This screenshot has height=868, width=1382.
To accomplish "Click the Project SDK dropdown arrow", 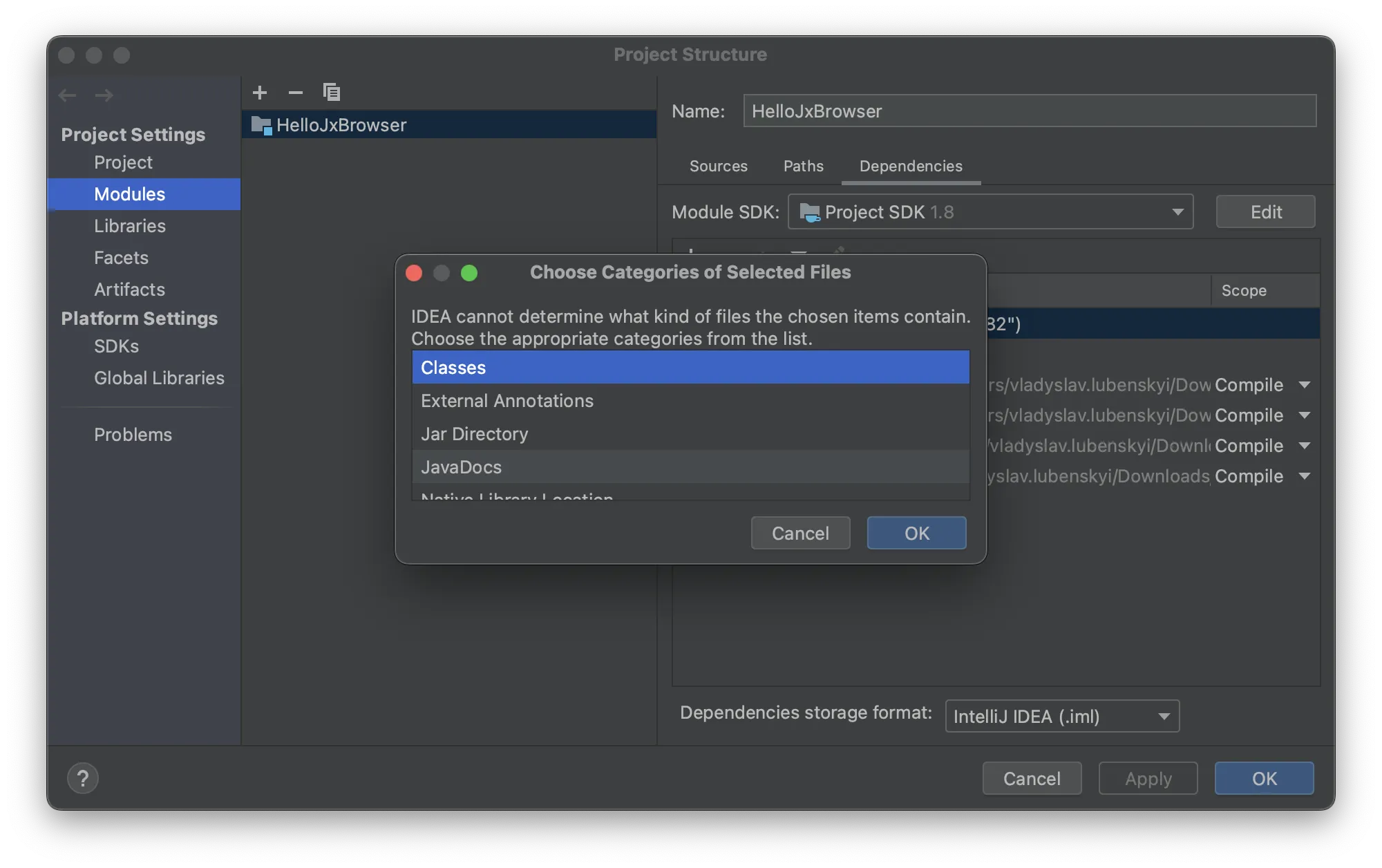I will (x=1178, y=212).
